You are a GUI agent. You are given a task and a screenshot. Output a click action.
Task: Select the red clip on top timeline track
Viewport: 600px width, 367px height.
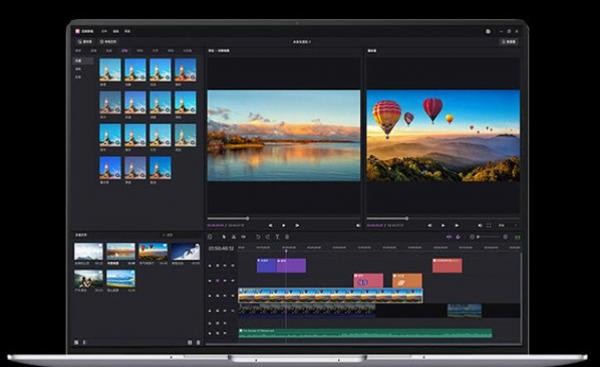point(447,266)
